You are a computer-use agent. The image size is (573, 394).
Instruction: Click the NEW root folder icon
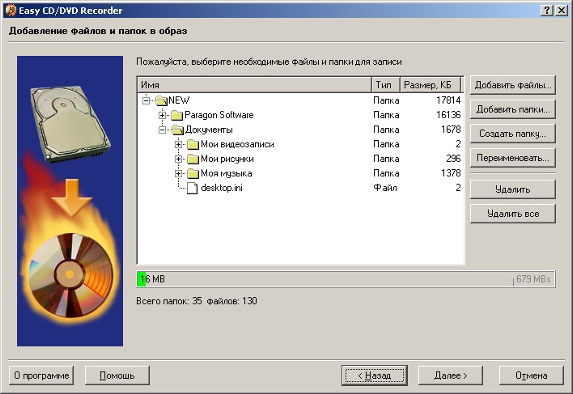(161, 100)
